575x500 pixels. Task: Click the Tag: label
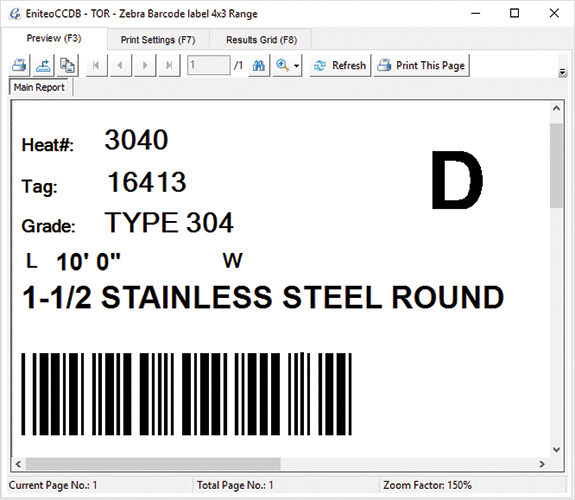coord(40,186)
